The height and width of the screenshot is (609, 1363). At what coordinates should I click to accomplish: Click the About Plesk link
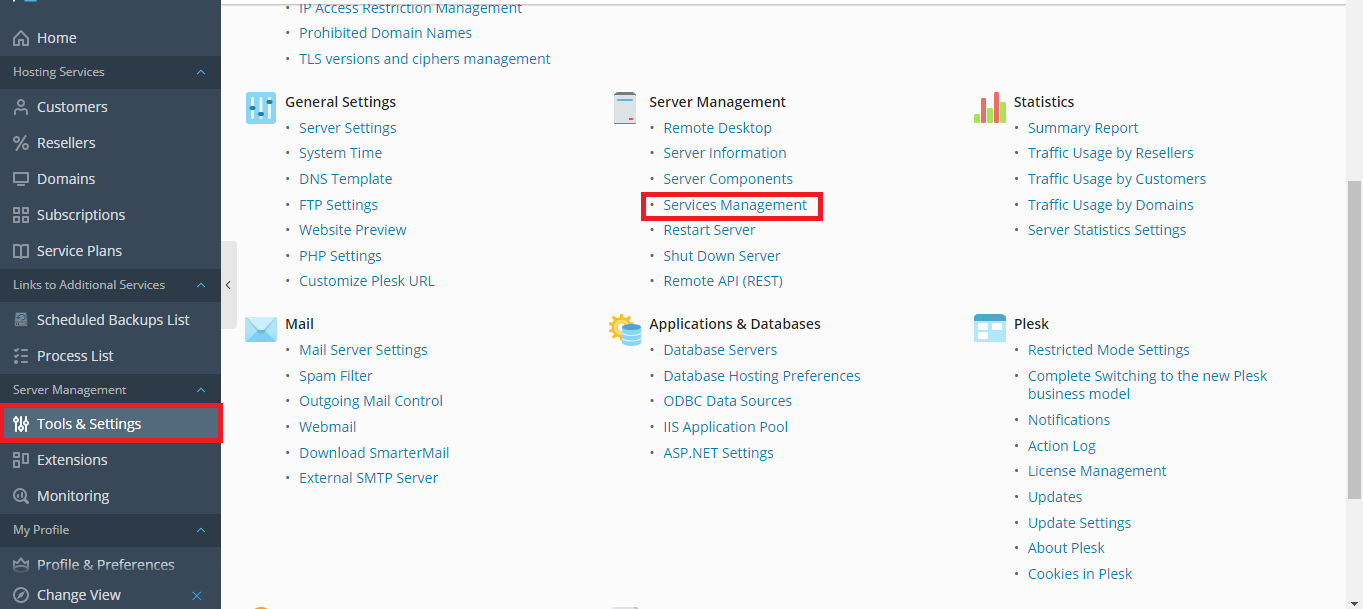pyautogui.click(x=1066, y=548)
